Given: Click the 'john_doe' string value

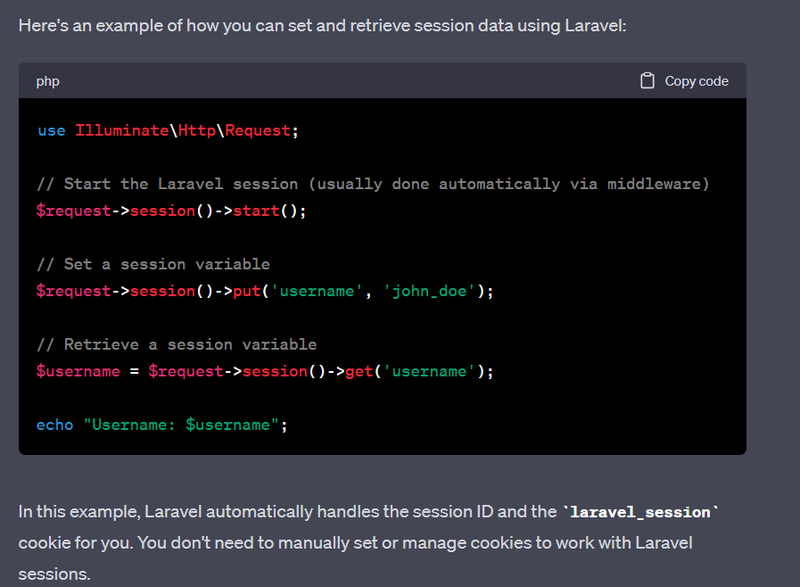Looking at the screenshot, I should click(429, 291).
